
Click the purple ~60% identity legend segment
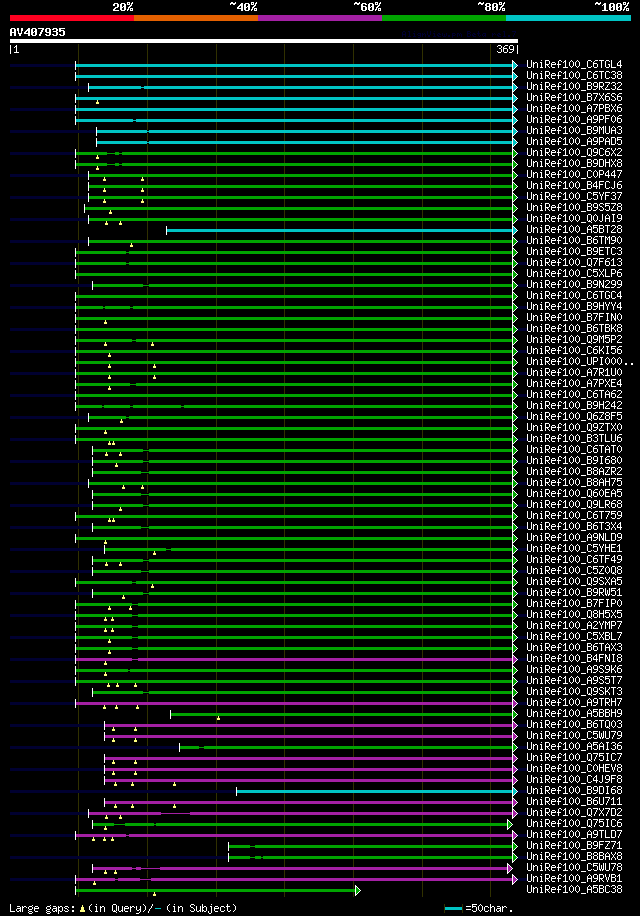[x=320, y=18]
